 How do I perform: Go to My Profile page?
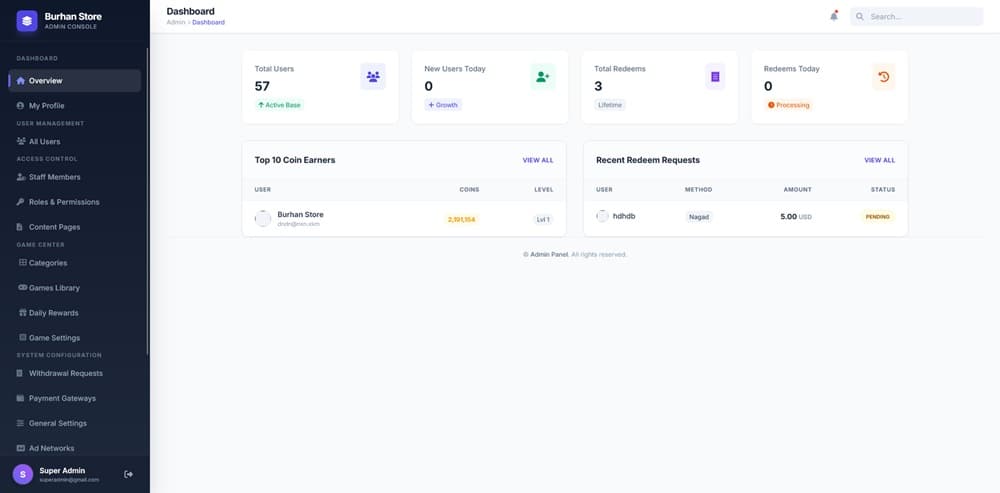click(x=46, y=105)
